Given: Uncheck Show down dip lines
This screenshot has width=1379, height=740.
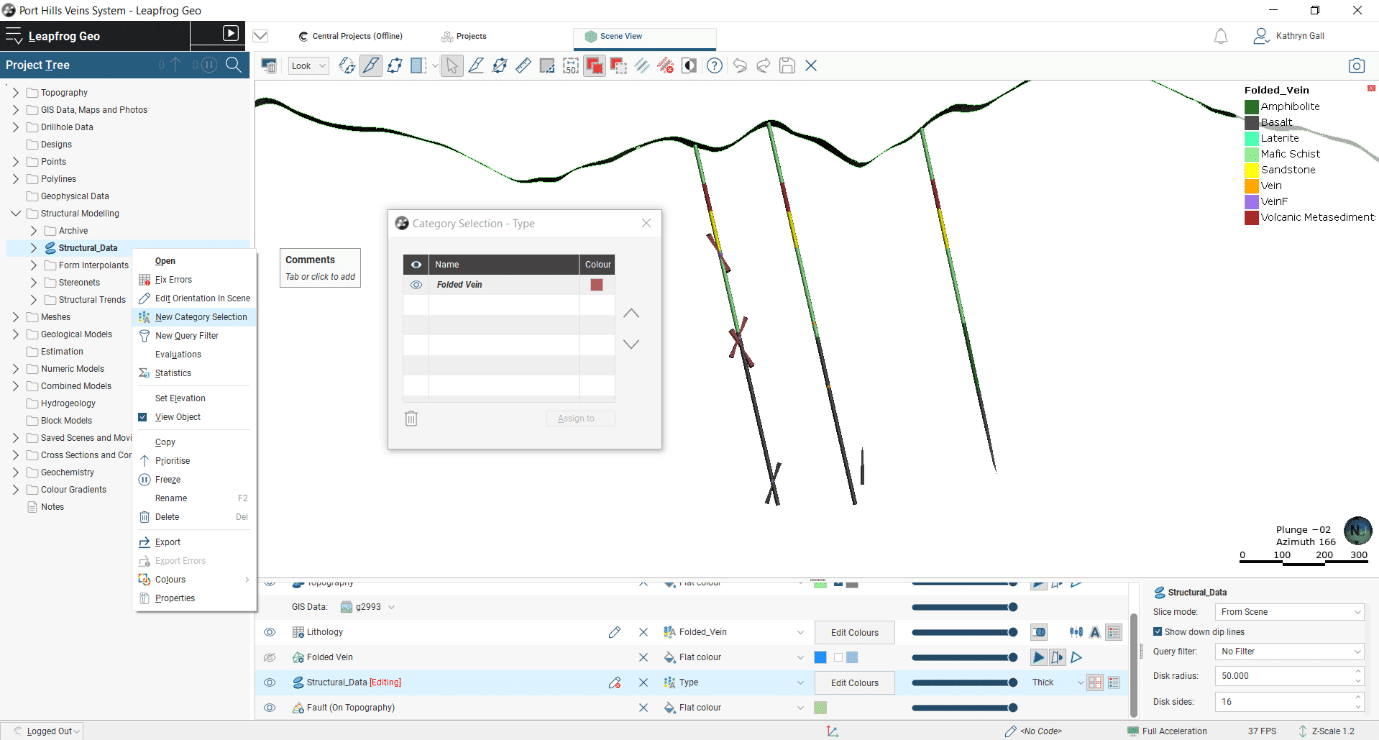Looking at the screenshot, I should coord(1158,631).
